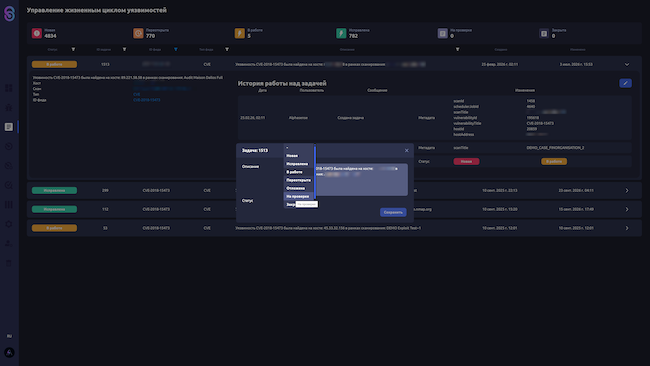Screen dimensions: 650x366
Task: Click 'DEMO_CASE_FINORGANISATION_2' scan title value
Action: coord(555,148)
